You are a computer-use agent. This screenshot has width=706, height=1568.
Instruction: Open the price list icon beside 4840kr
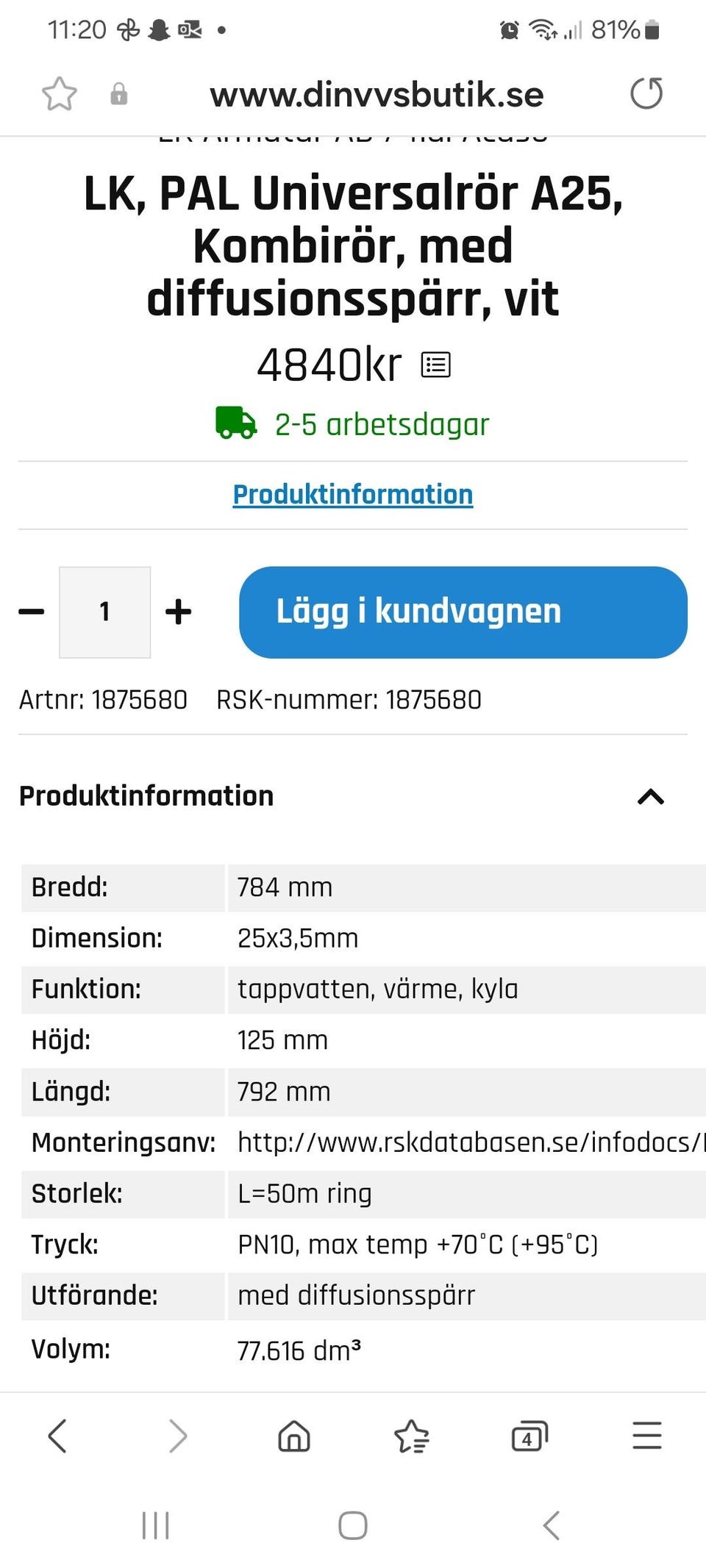click(x=435, y=365)
